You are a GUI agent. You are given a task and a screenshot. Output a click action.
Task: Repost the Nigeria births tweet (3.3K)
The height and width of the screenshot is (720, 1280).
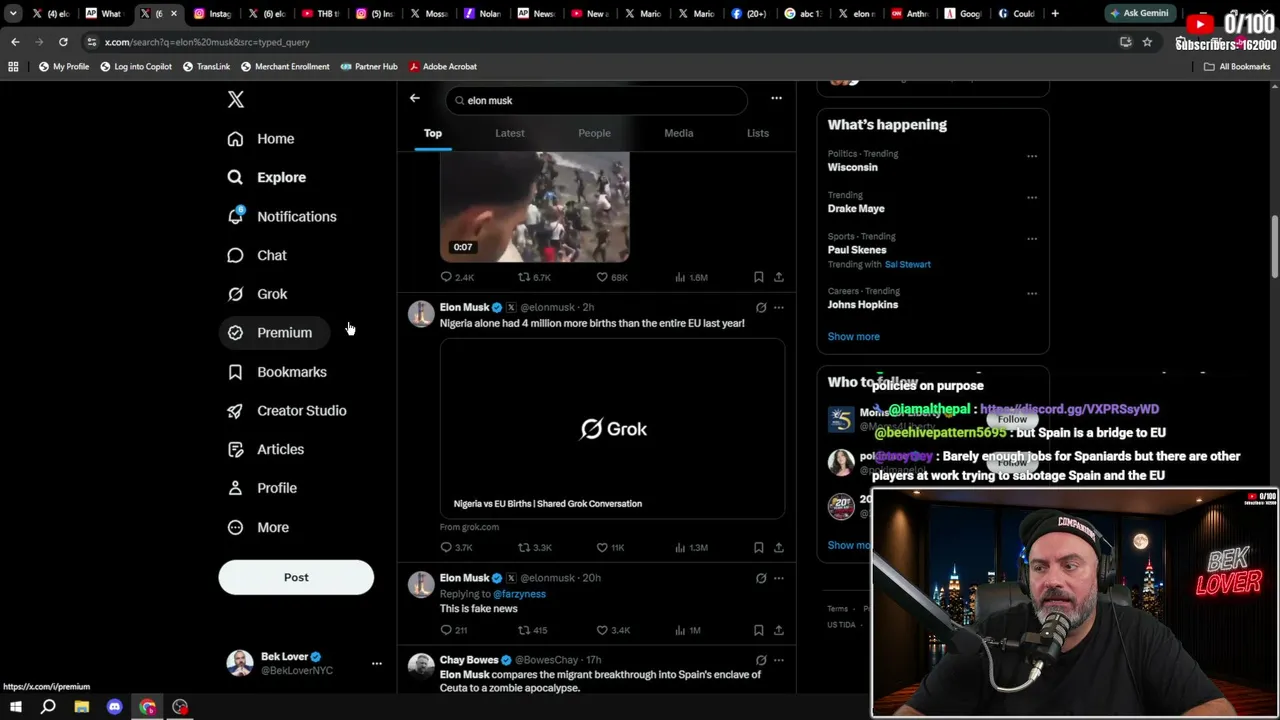[x=534, y=547]
